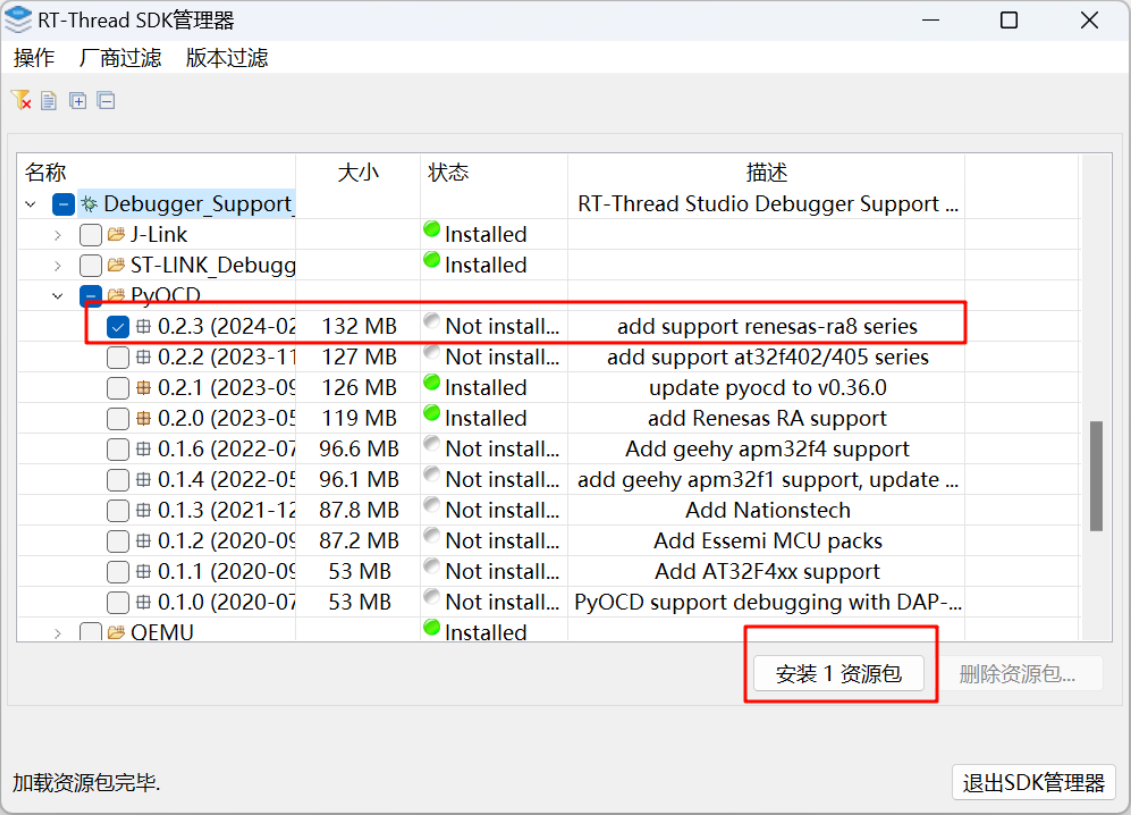Click package icon of PyOCD 0.2.2
1132x815 pixels.
pos(143,357)
